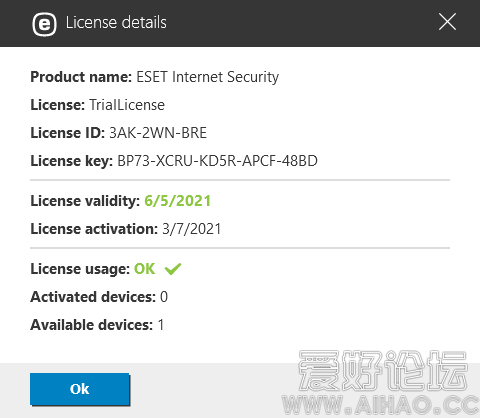The width and height of the screenshot is (480, 418).
Task: Click the green license validity date
Action: (177, 201)
